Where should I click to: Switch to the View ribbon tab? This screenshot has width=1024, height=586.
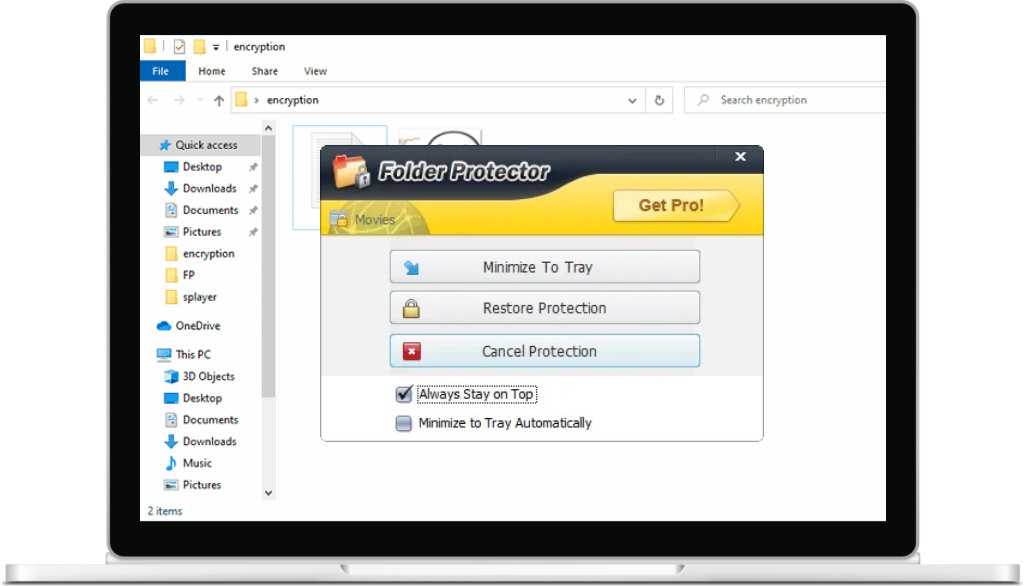315,71
